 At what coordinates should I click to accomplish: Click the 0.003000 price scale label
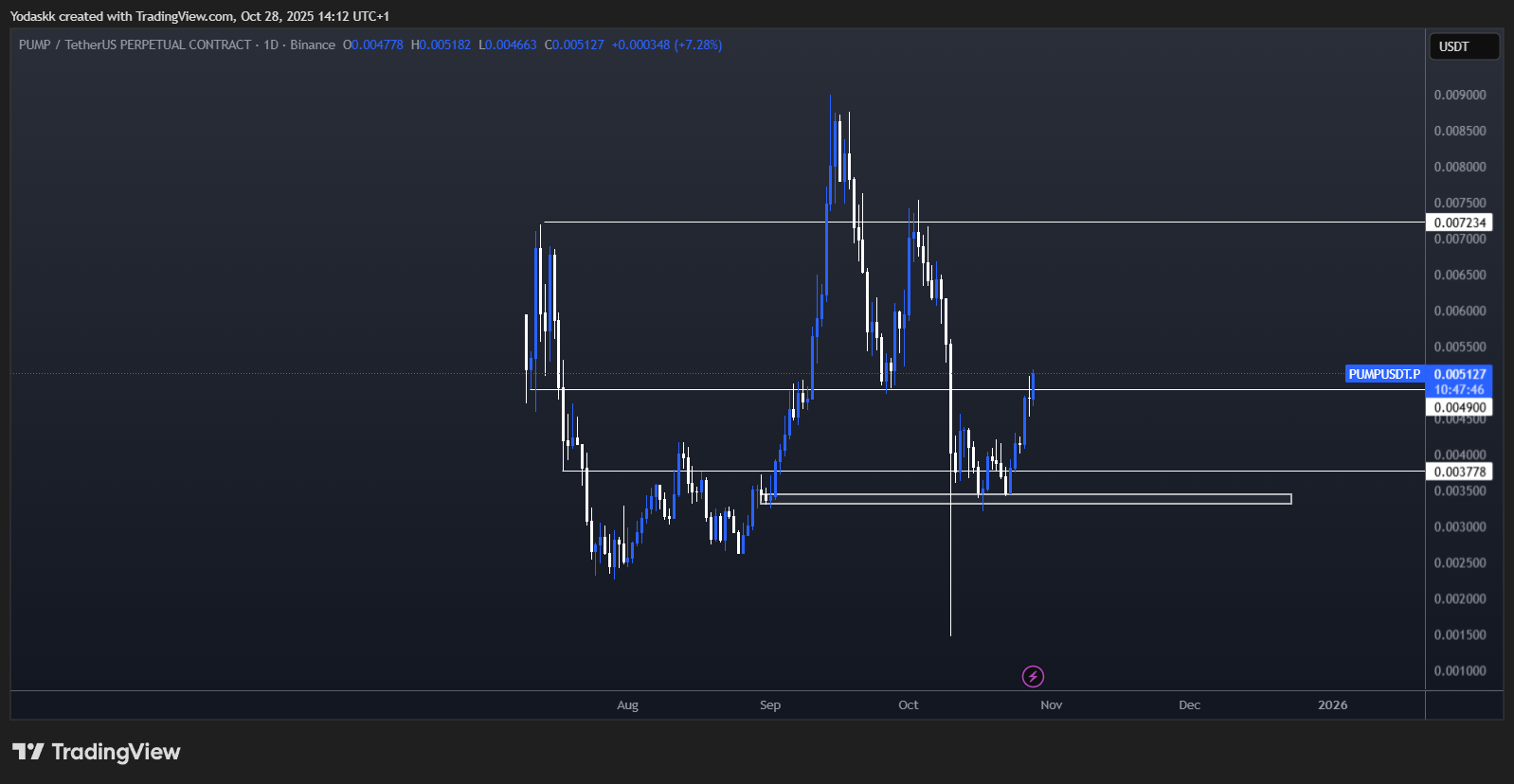coord(1460,526)
